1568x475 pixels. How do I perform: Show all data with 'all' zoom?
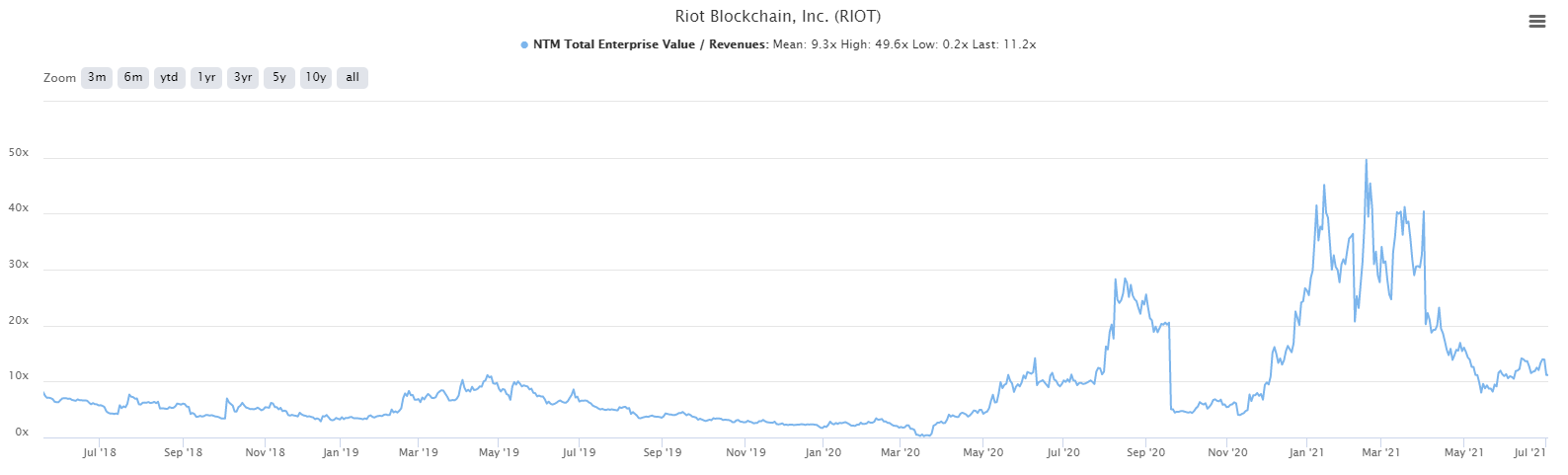click(353, 78)
